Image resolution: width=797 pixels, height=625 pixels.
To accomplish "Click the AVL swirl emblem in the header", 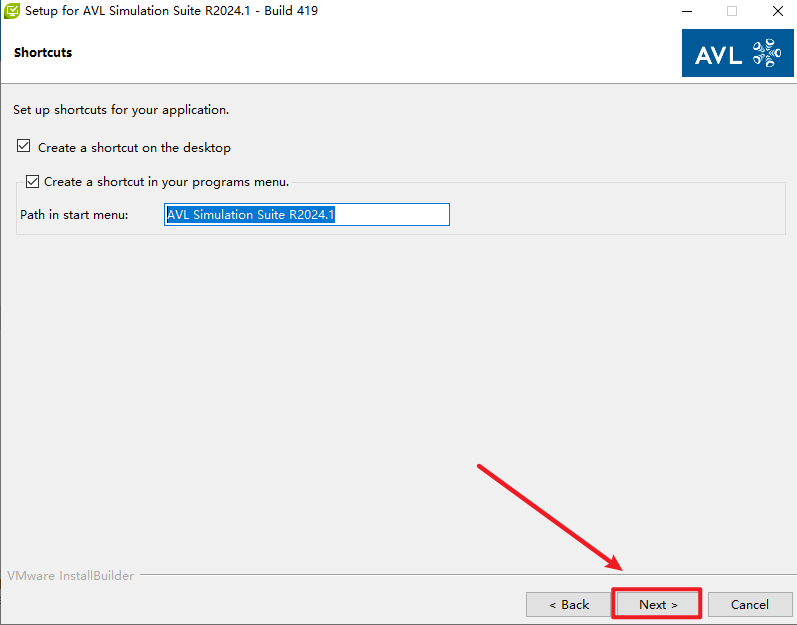I will [765, 53].
